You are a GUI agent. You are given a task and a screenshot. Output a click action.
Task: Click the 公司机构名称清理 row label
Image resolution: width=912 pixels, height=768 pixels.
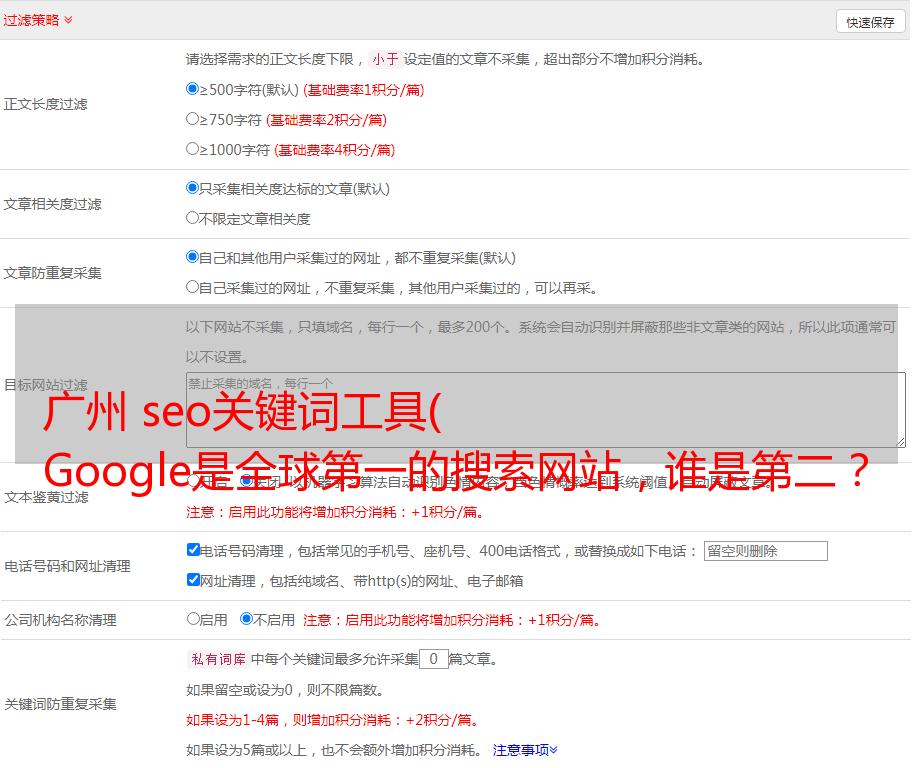60,620
